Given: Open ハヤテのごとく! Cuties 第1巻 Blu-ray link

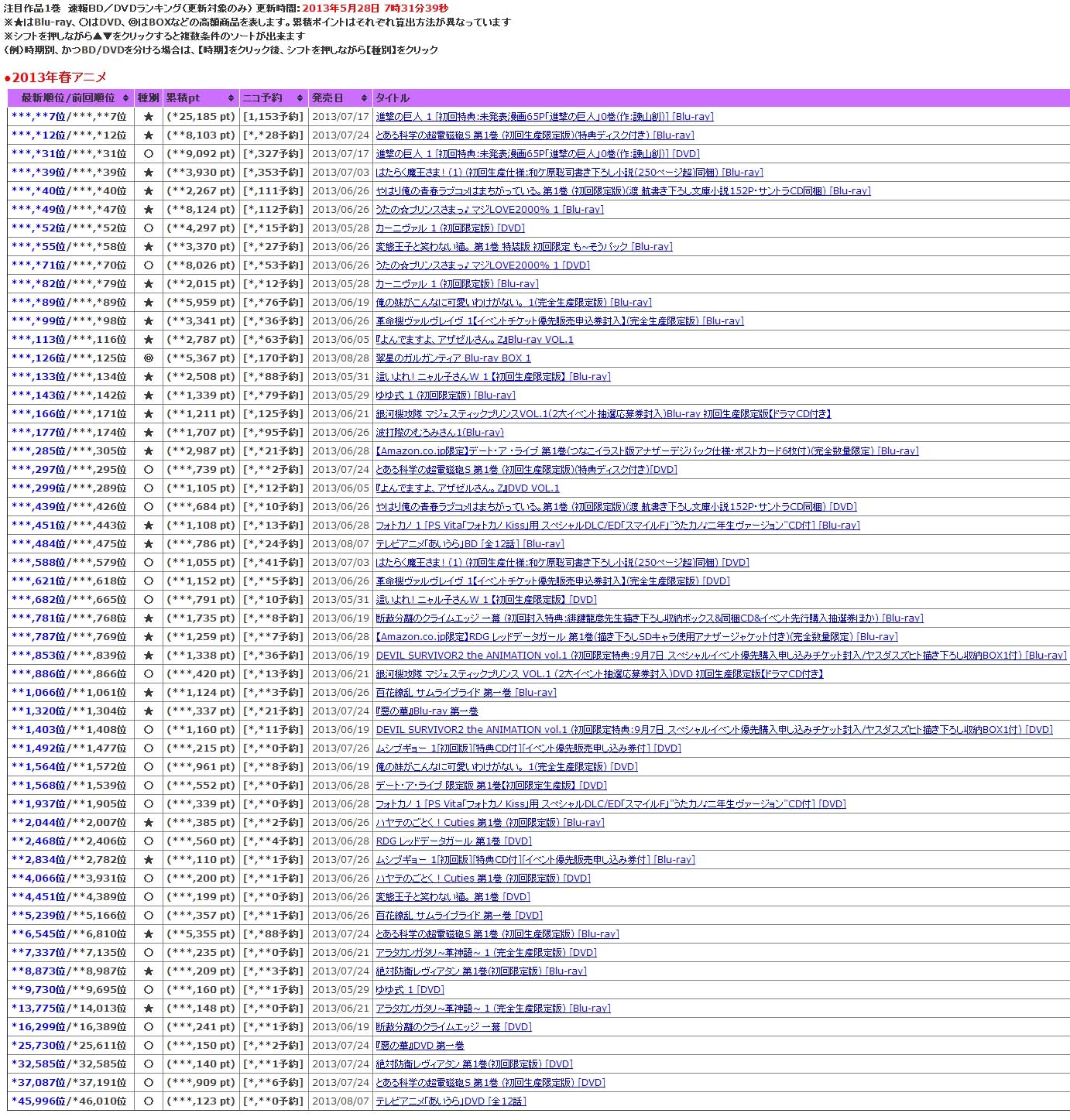Looking at the screenshot, I should [490, 823].
